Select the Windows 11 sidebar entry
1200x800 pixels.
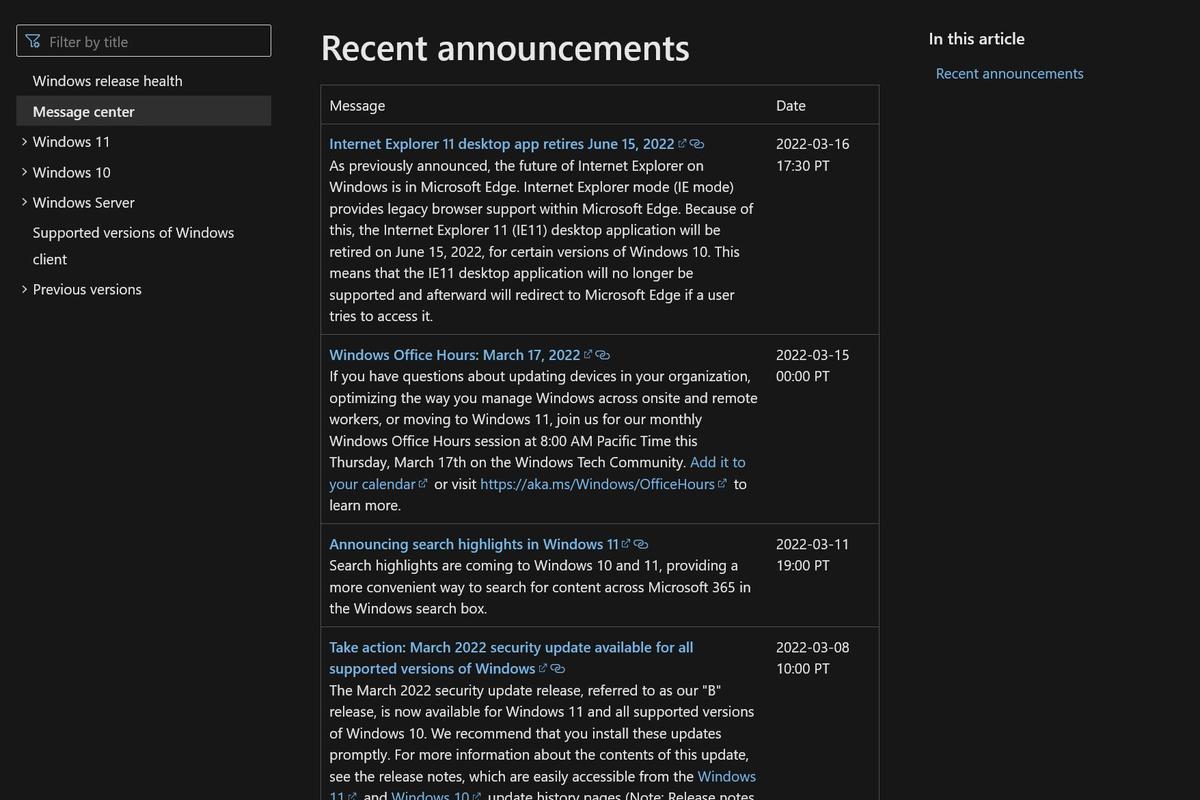[72, 142]
